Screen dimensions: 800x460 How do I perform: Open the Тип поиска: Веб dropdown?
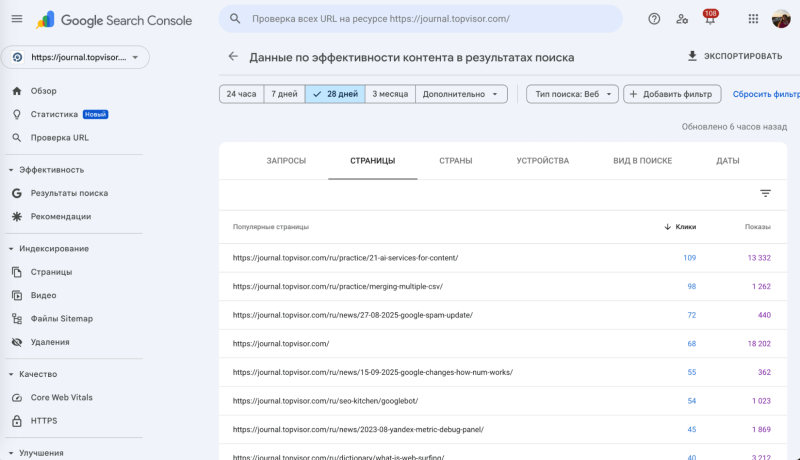click(572, 94)
